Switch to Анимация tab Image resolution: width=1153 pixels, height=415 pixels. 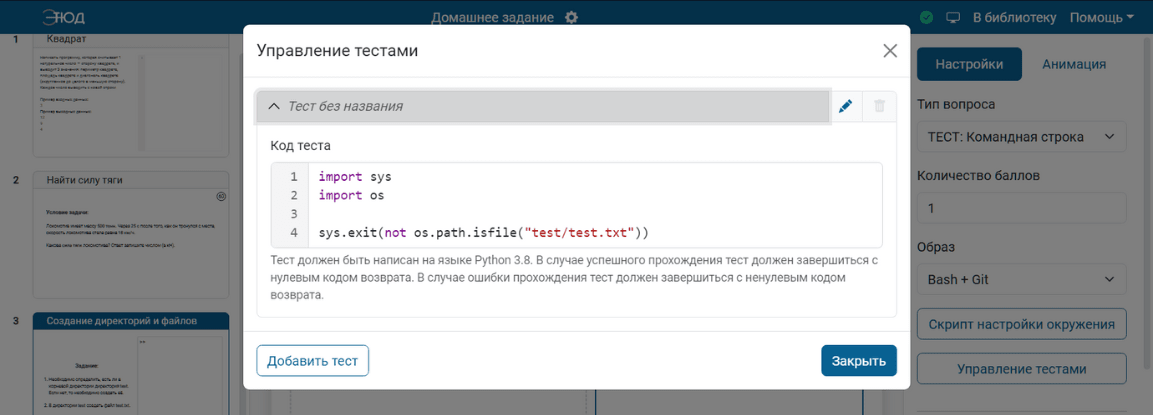[x=1074, y=64]
